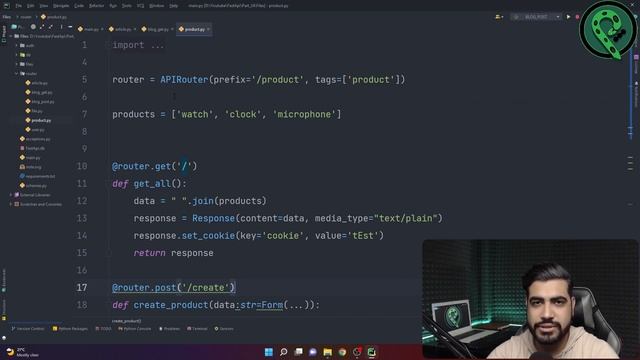Close the main.py editor tab
The height and width of the screenshot is (360, 640).
point(102,29)
